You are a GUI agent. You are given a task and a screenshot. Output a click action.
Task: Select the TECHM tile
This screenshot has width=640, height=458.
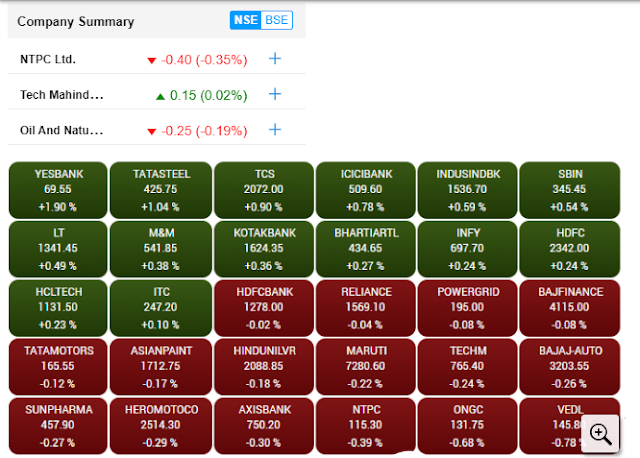click(x=467, y=367)
